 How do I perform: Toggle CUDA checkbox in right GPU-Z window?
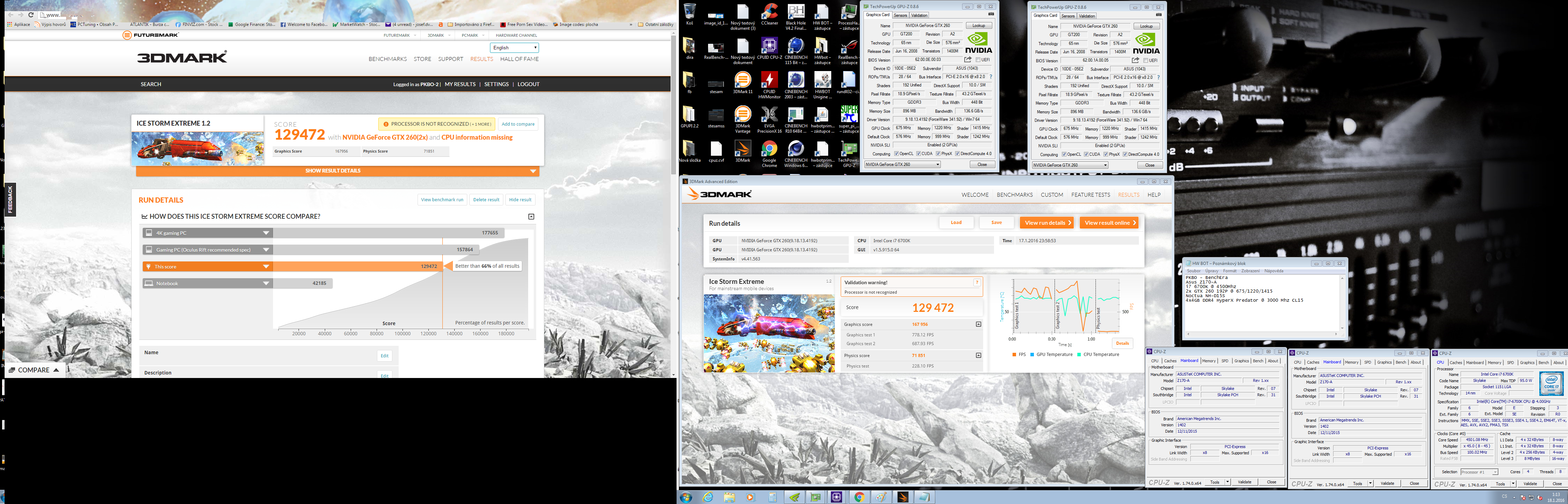(1086, 154)
